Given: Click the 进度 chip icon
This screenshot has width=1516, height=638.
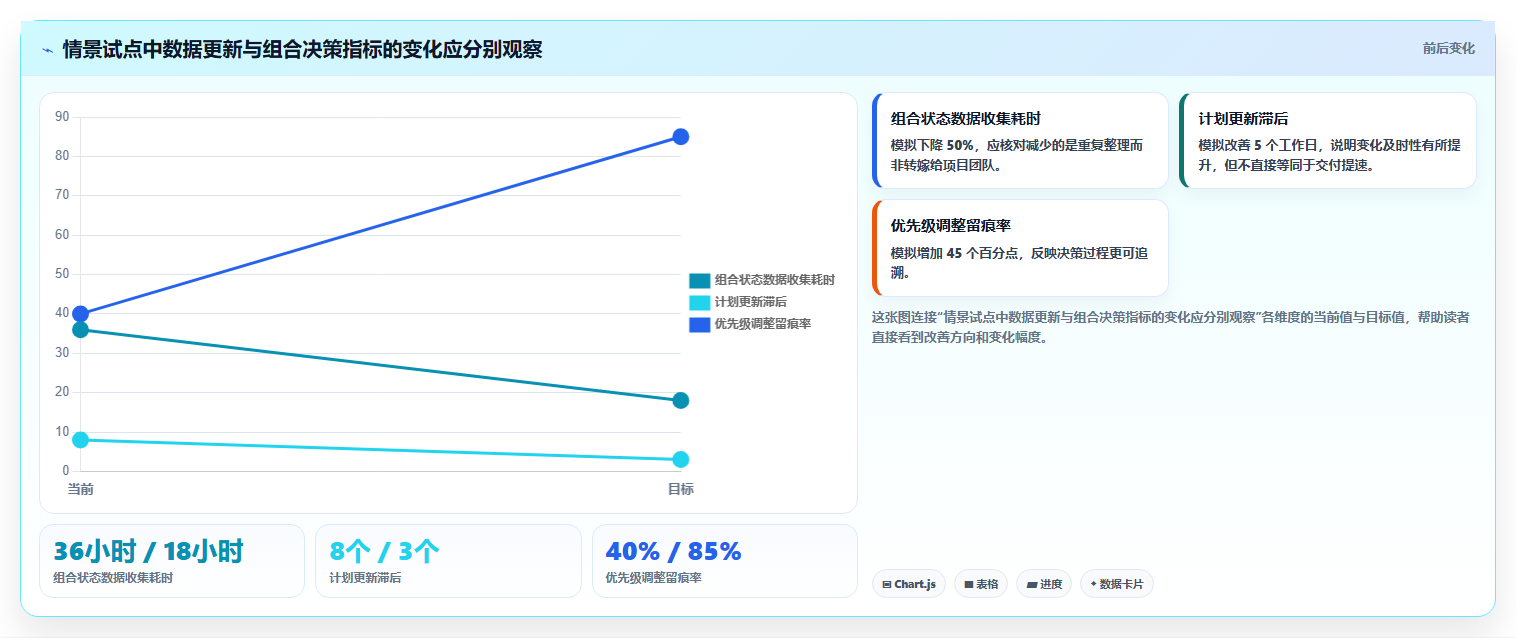Looking at the screenshot, I should pyautogui.click(x=1031, y=584).
